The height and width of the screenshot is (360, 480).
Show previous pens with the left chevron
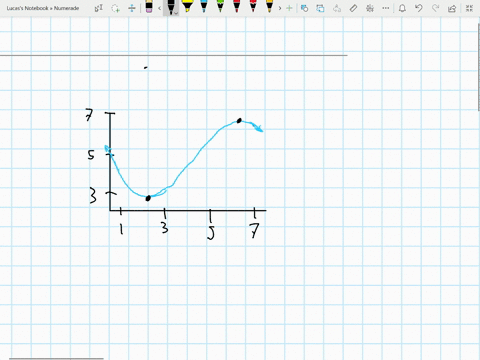click(160, 8)
